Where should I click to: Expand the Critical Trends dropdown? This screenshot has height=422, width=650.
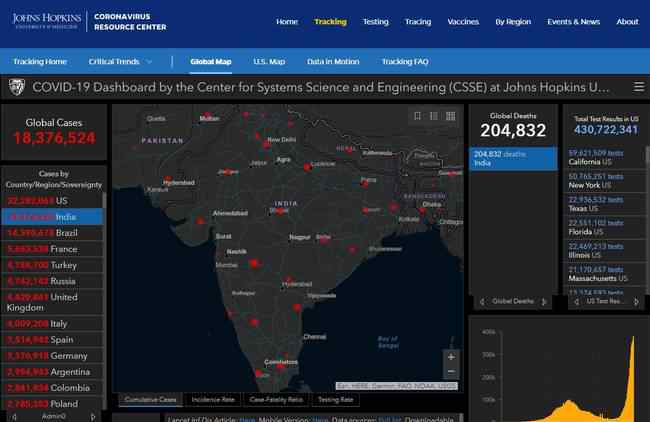pyautogui.click(x=120, y=62)
